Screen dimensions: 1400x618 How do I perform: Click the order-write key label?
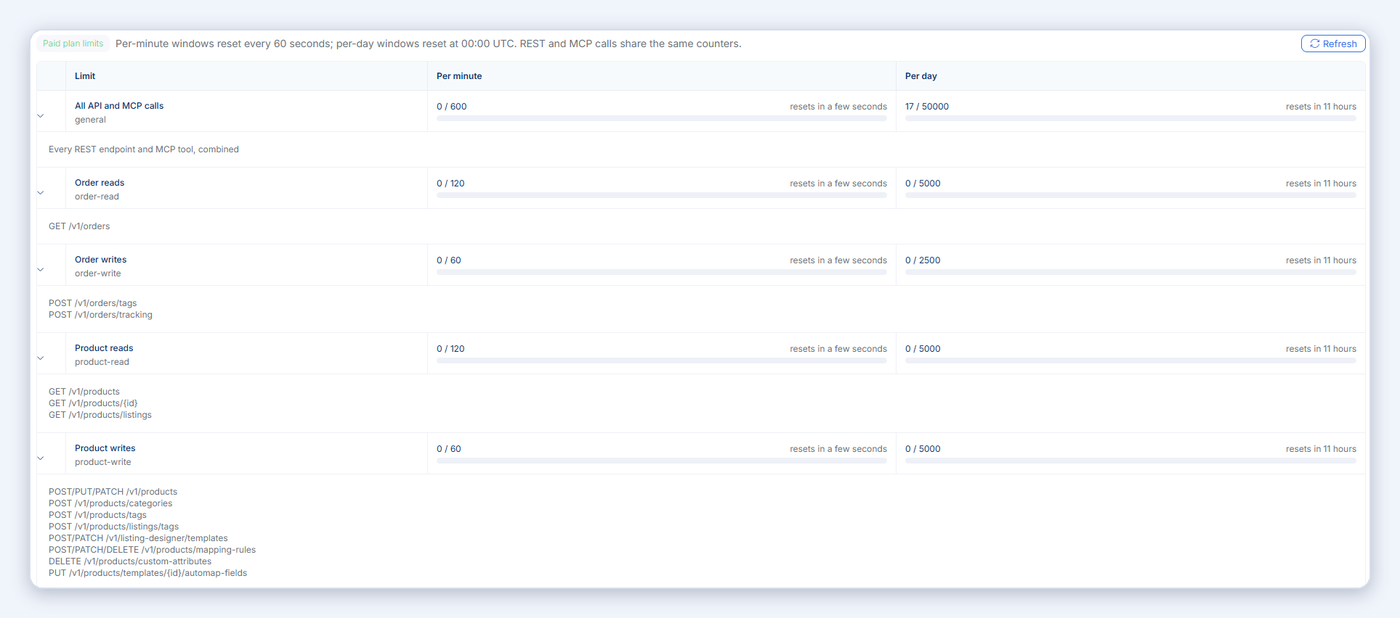(x=98, y=274)
